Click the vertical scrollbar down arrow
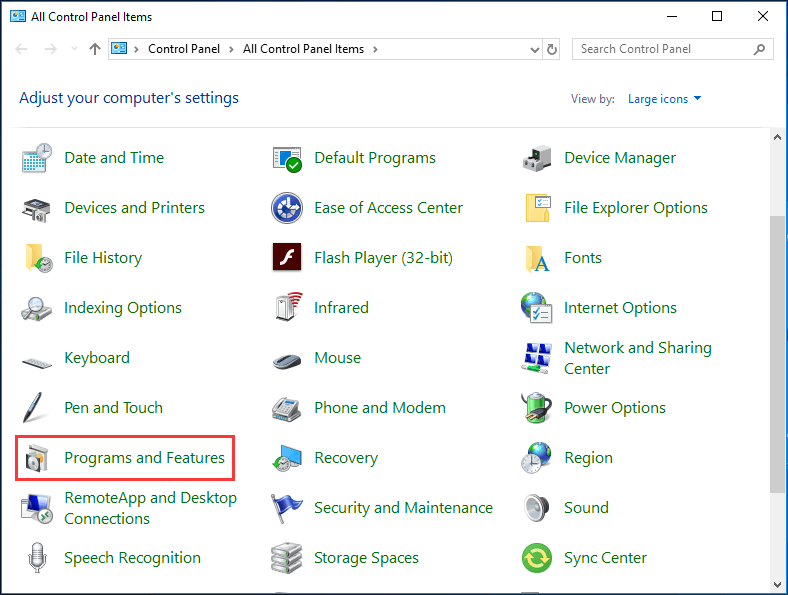Screen dimensions: 788x595 point(778,583)
